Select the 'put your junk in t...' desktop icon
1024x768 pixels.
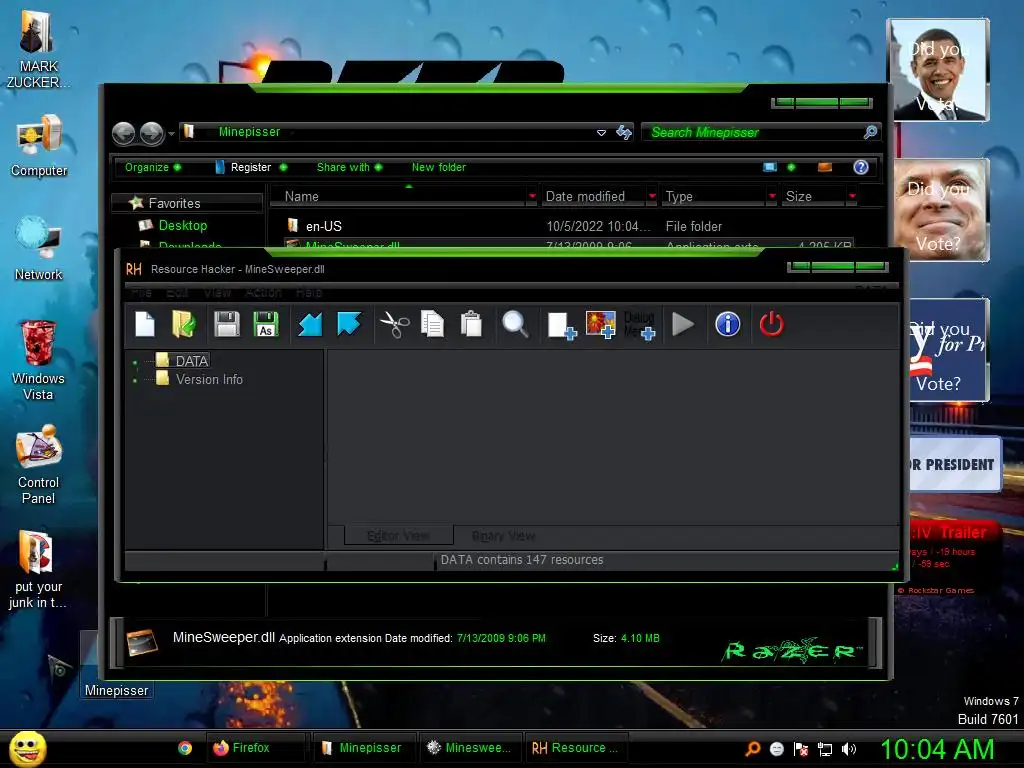pyautogui.click(x=39, y=569)
